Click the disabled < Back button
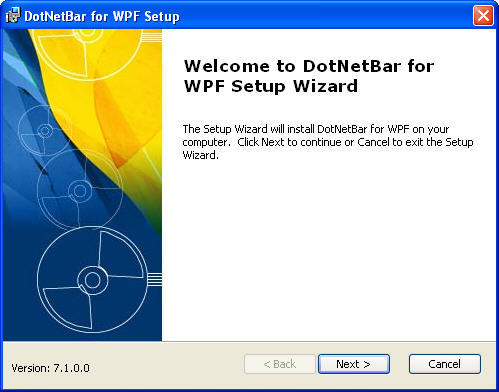Image resolution: width=499 pixels, height=392 pixels. [x=280, y=364]
